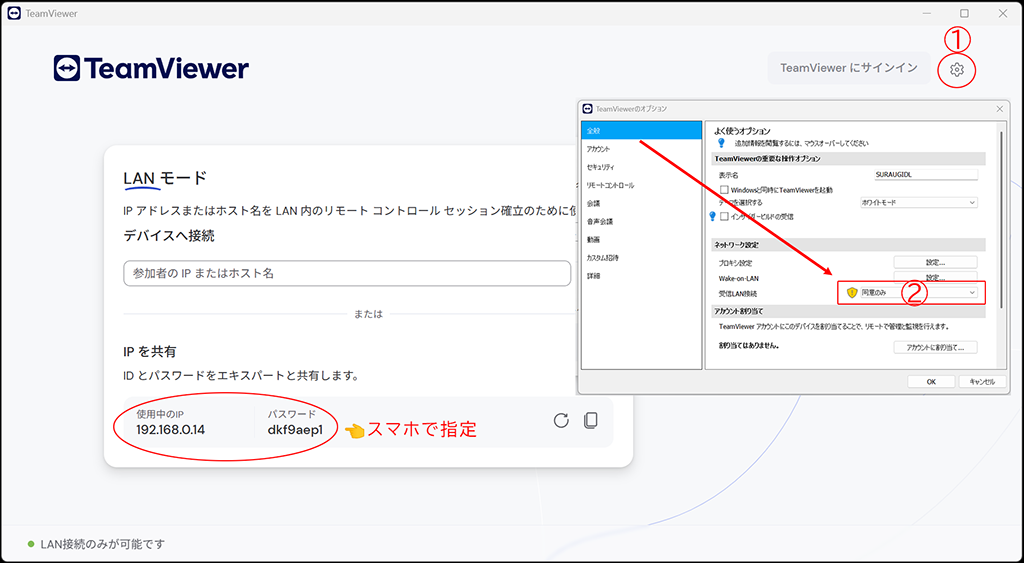Open リモートコントロール options category
Screen dimensions: 1024x563
(x=641, y=185)
